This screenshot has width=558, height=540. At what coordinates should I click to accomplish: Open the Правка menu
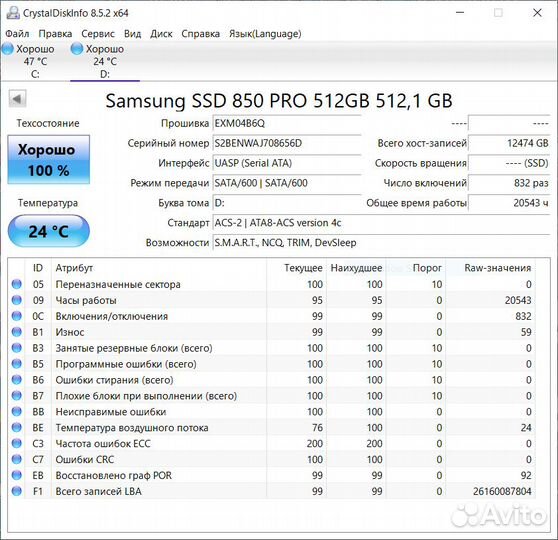click(x=55, y=34)
